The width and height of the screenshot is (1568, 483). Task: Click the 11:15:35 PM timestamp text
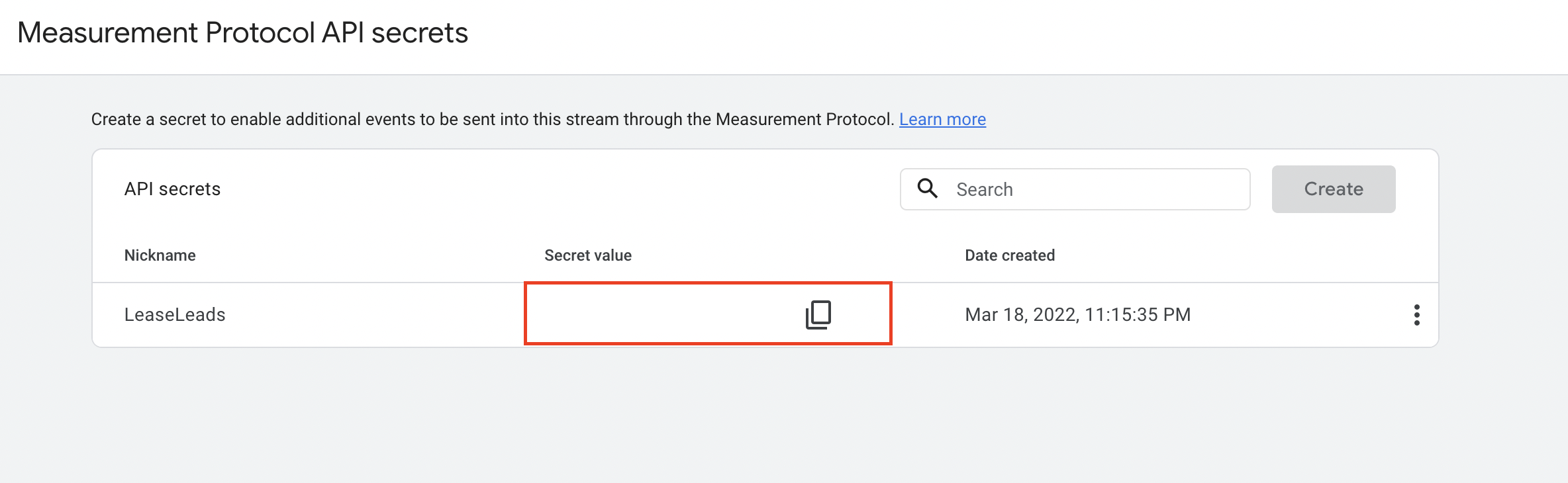pos(1138,315)
